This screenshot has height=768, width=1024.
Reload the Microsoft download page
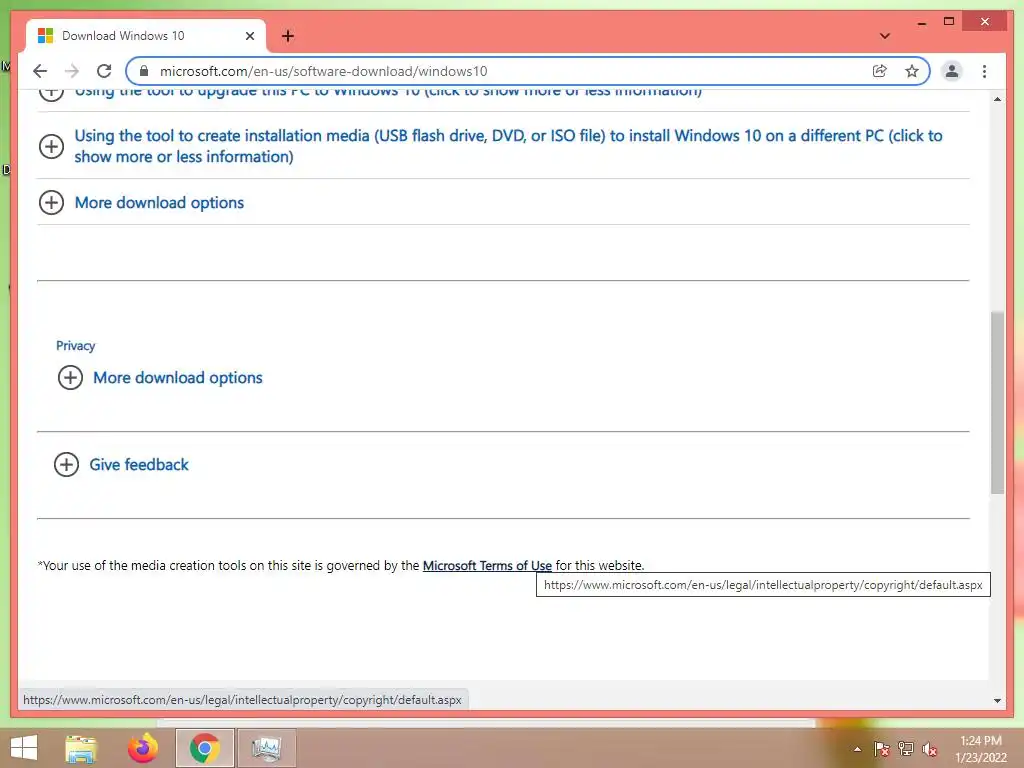[104, 71]
